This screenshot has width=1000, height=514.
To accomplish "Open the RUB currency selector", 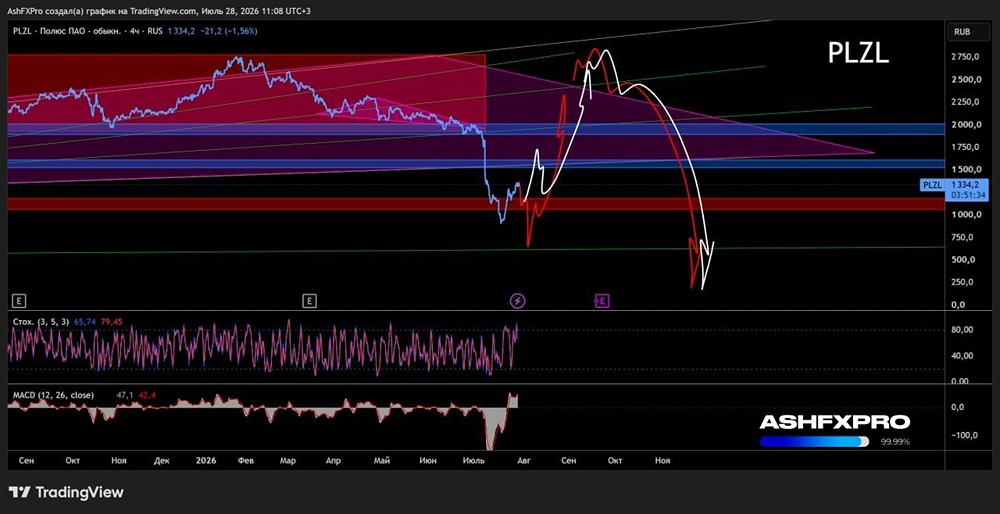I will (x=962, y=31).
